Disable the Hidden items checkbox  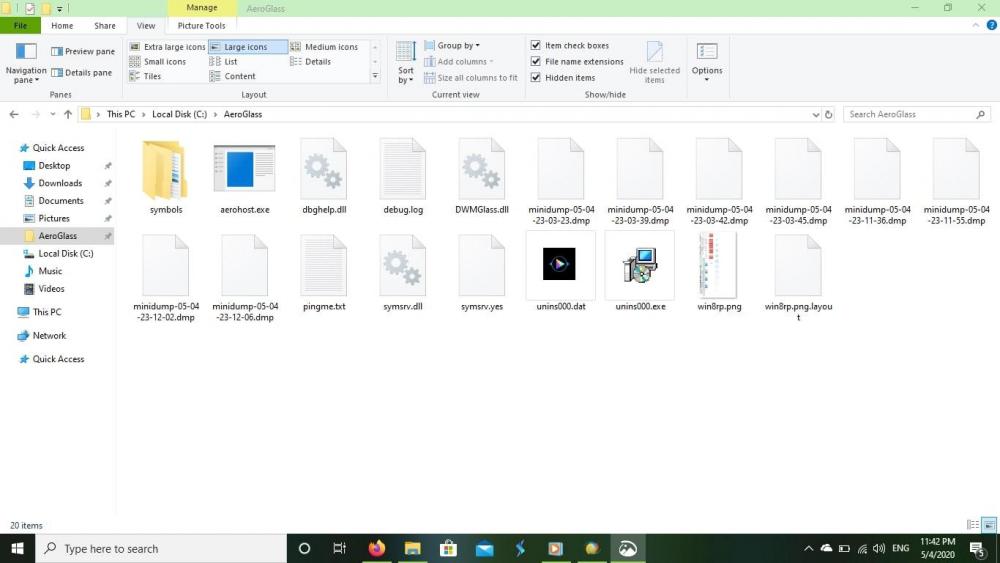(536, 78)
